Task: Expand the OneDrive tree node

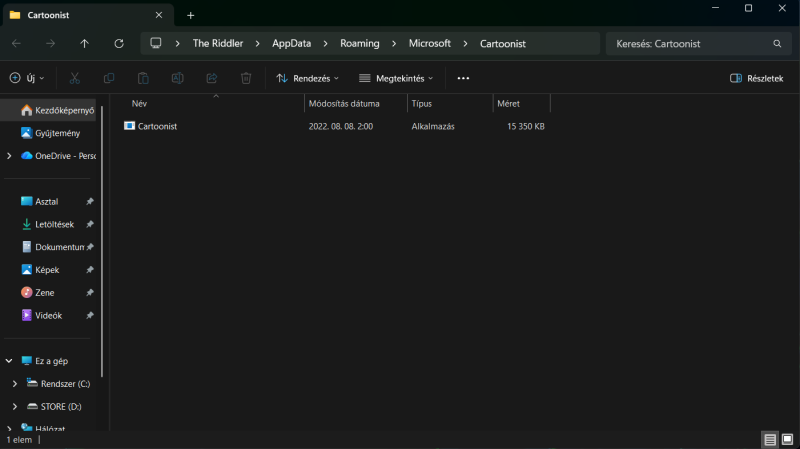Action: click(9, 156)
